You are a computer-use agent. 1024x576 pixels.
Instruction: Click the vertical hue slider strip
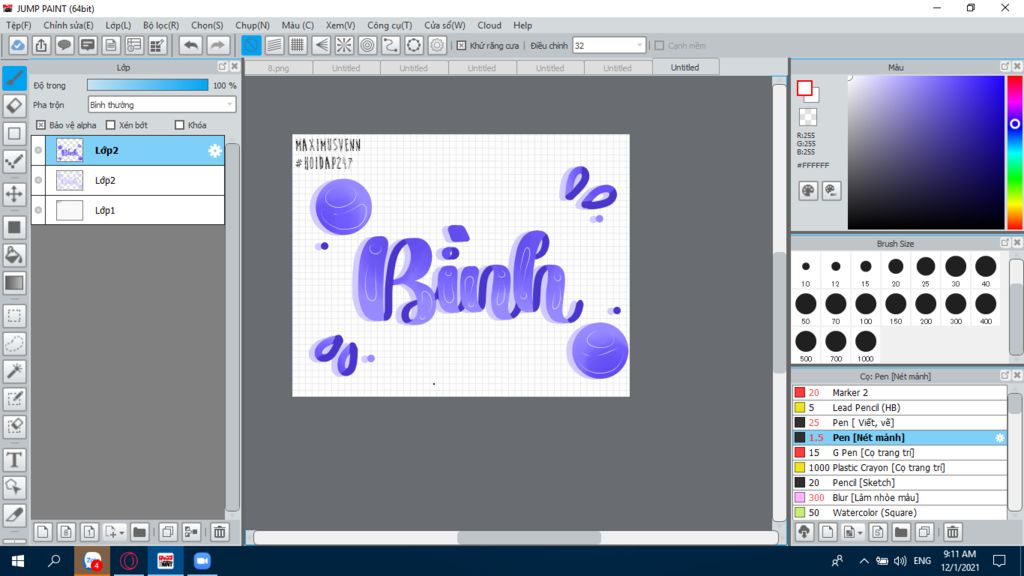[1015, 152]
